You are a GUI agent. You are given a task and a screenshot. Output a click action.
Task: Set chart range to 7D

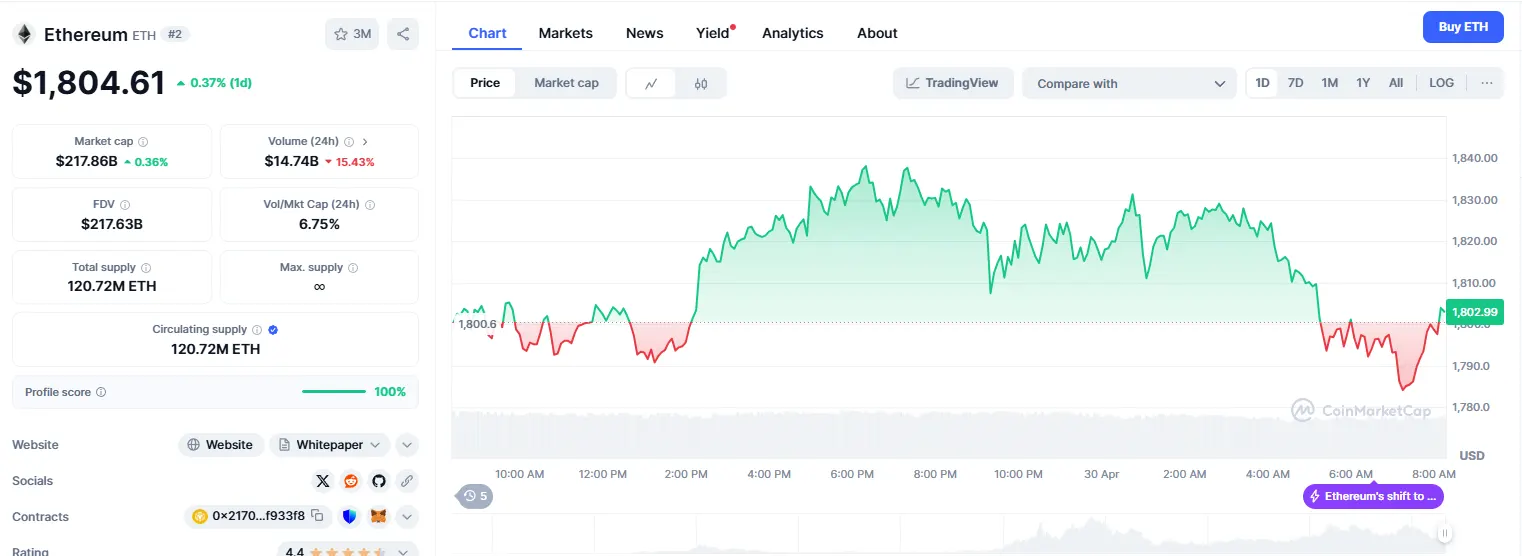click(x=1295, y=83)
